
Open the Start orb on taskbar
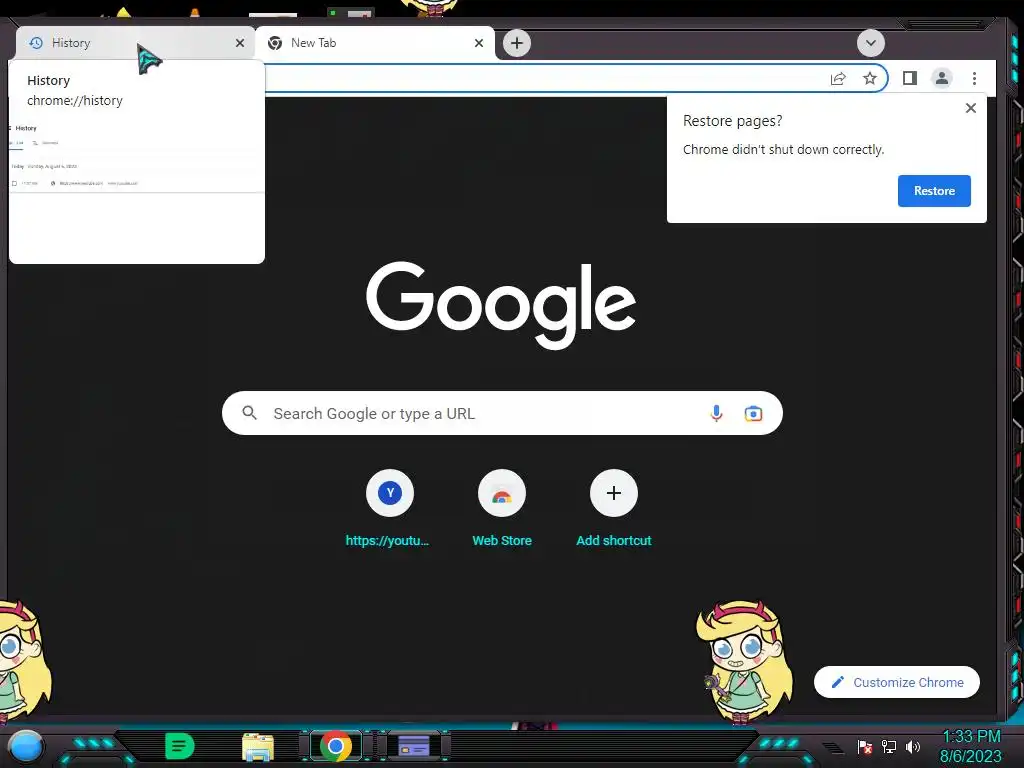point(26,747)
